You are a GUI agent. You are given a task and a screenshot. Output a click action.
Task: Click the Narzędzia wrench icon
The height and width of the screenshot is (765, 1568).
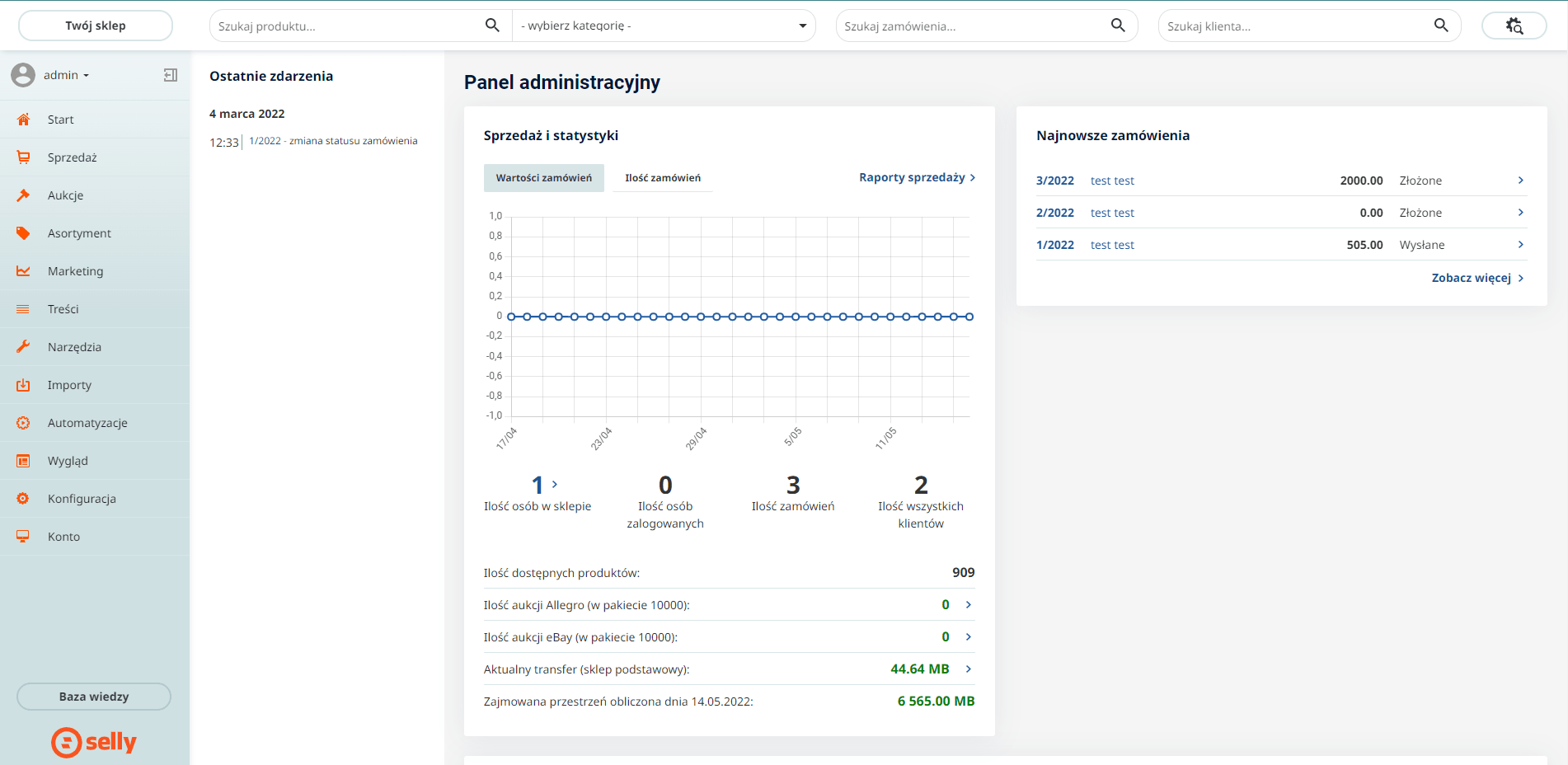tap(23, 347)
